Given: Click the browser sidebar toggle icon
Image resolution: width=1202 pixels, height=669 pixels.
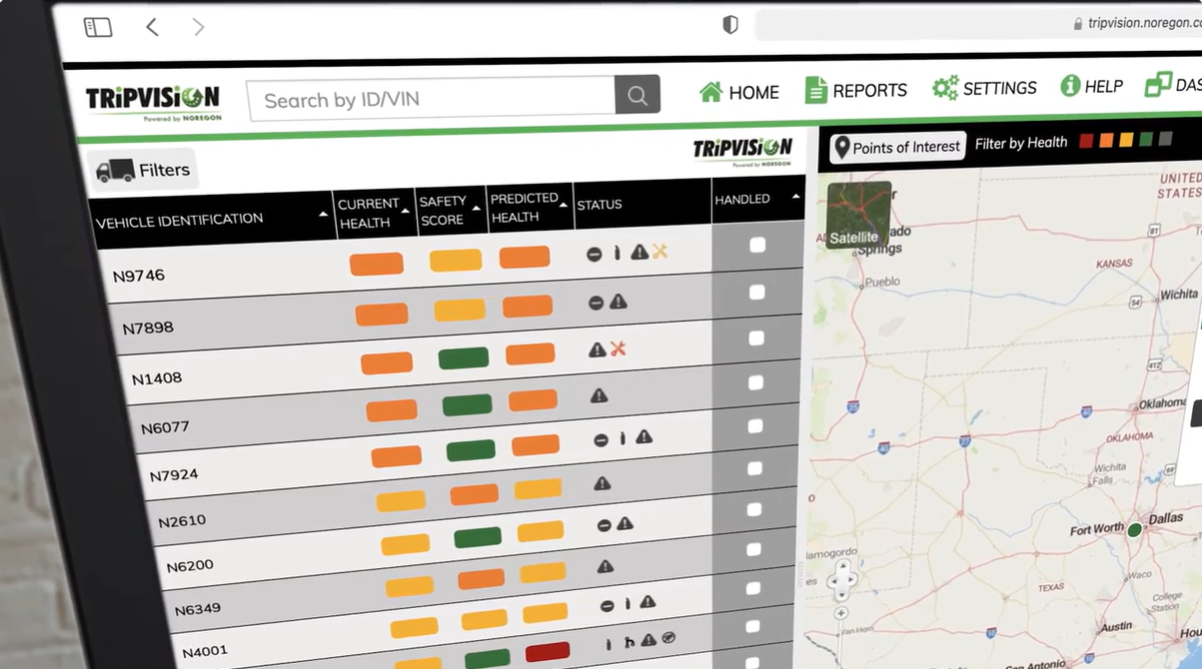Looking at the screenshot, I should click(x=98, y=27).
